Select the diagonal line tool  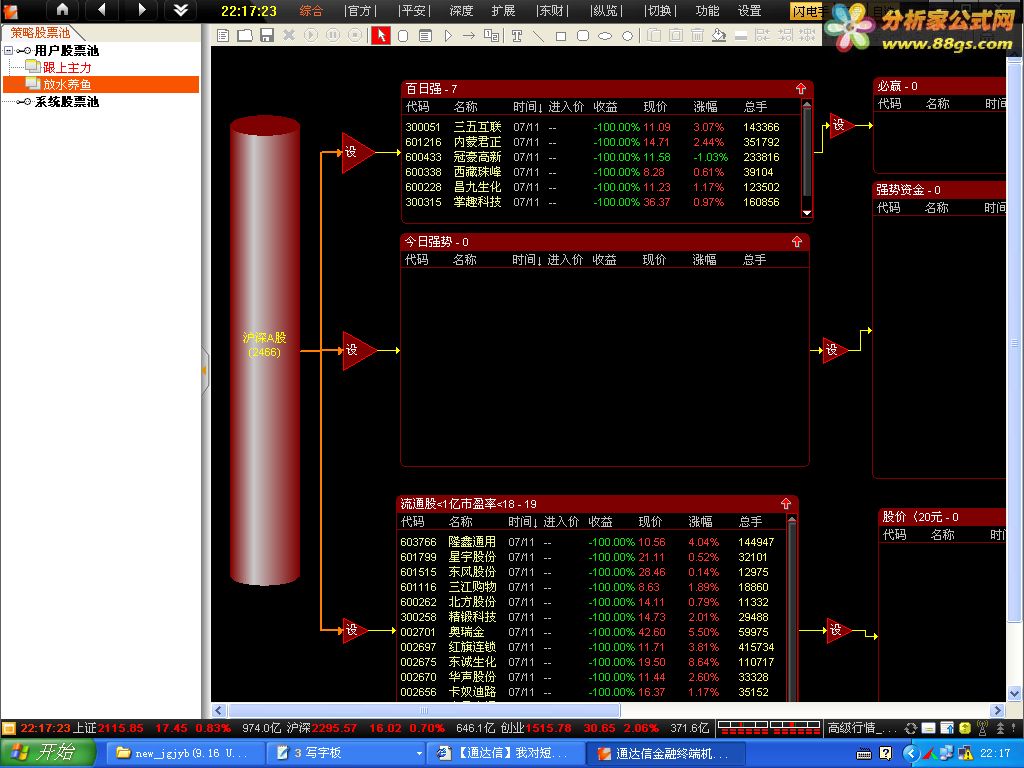pos(538,36)
